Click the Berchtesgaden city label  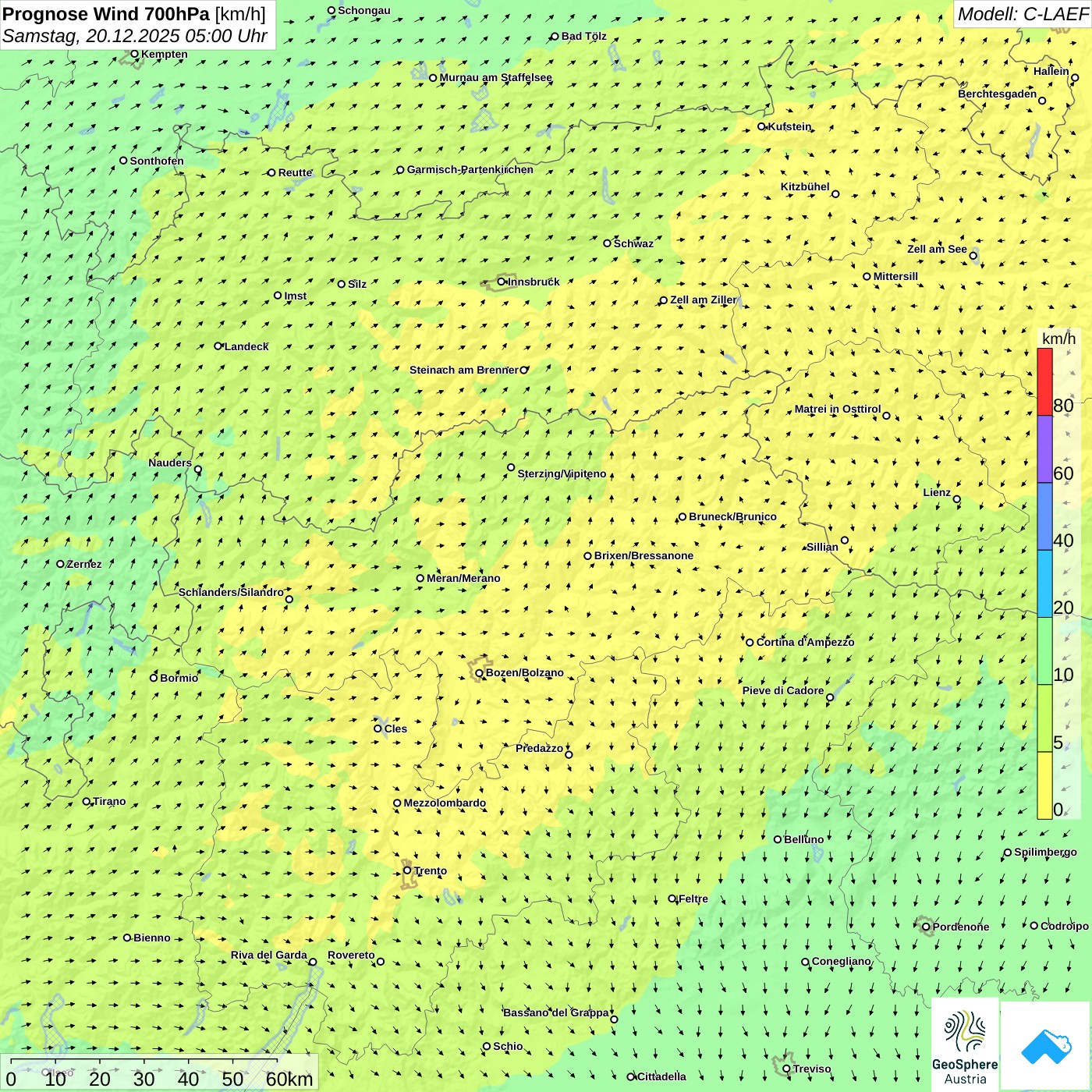coord(998,94)
